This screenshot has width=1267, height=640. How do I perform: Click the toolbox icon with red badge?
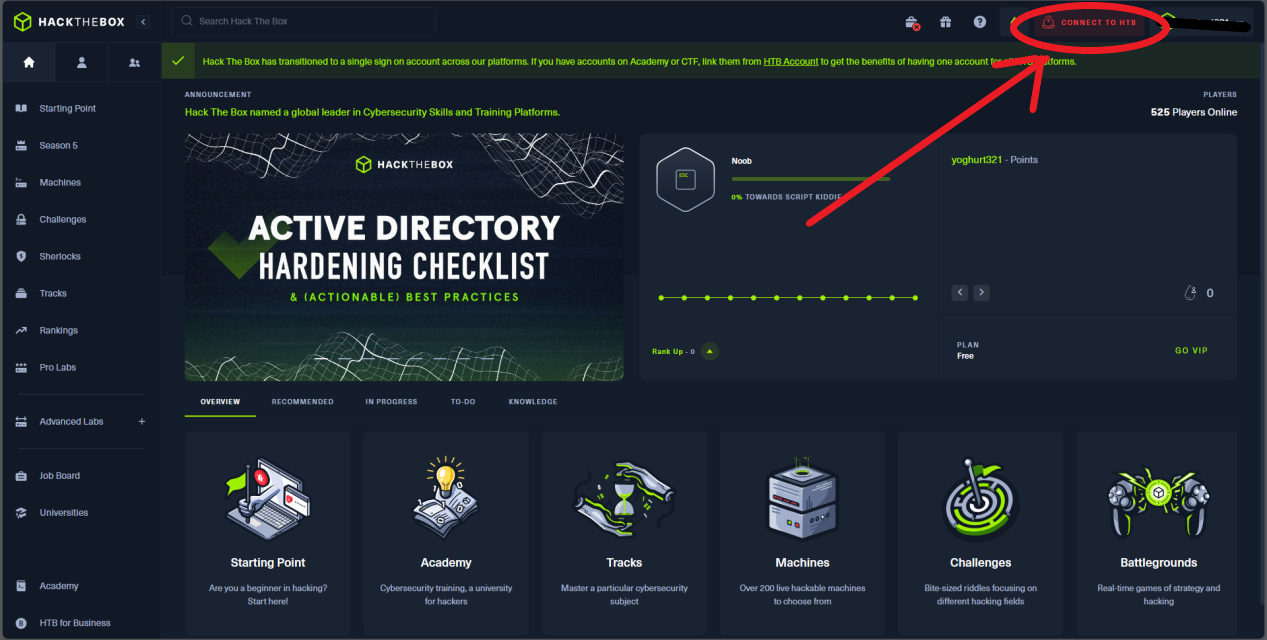912,22
